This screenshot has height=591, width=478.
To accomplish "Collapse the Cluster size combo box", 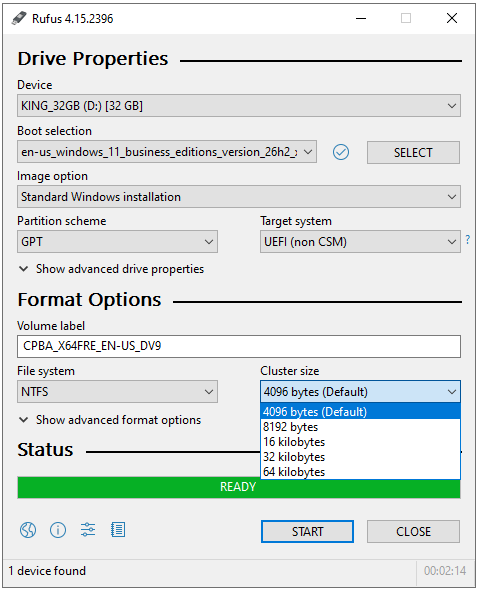I will (360, 392).
